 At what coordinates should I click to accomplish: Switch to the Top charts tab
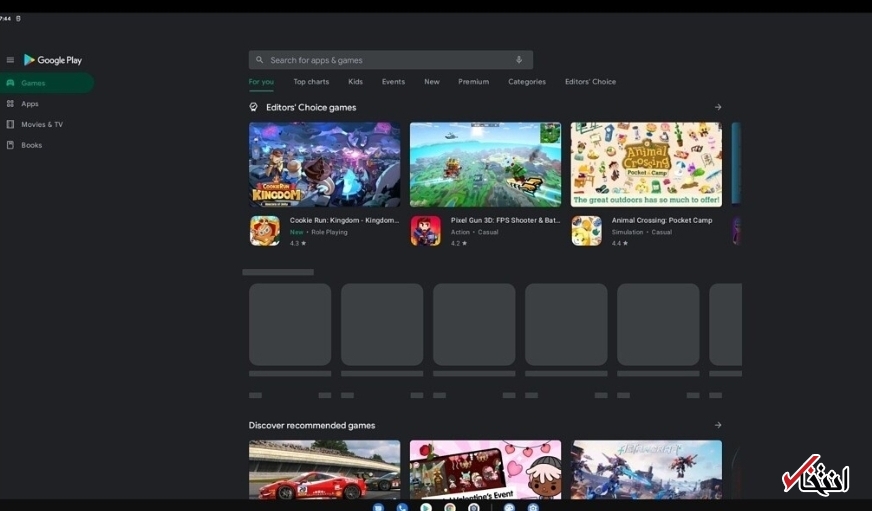point(311,82)
